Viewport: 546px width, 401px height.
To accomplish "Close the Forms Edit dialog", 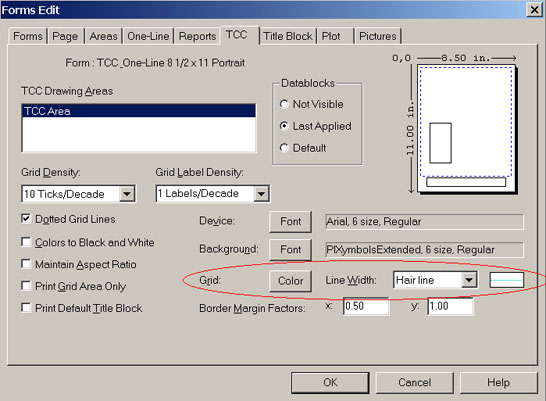I will [x=534, y=10].
